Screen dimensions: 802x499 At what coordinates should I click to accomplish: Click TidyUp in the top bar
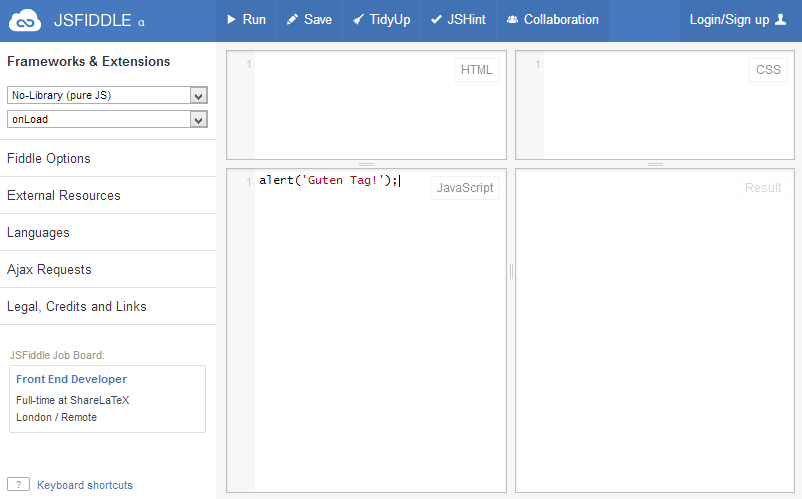pyautogui.click(x=390, y=19)
